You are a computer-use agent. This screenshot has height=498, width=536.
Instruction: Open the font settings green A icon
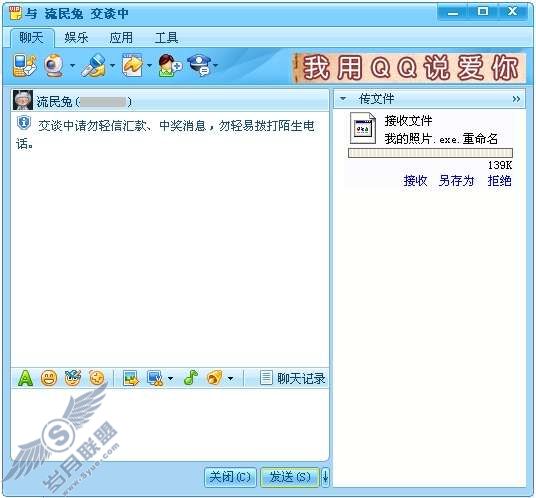coord(25,378)
